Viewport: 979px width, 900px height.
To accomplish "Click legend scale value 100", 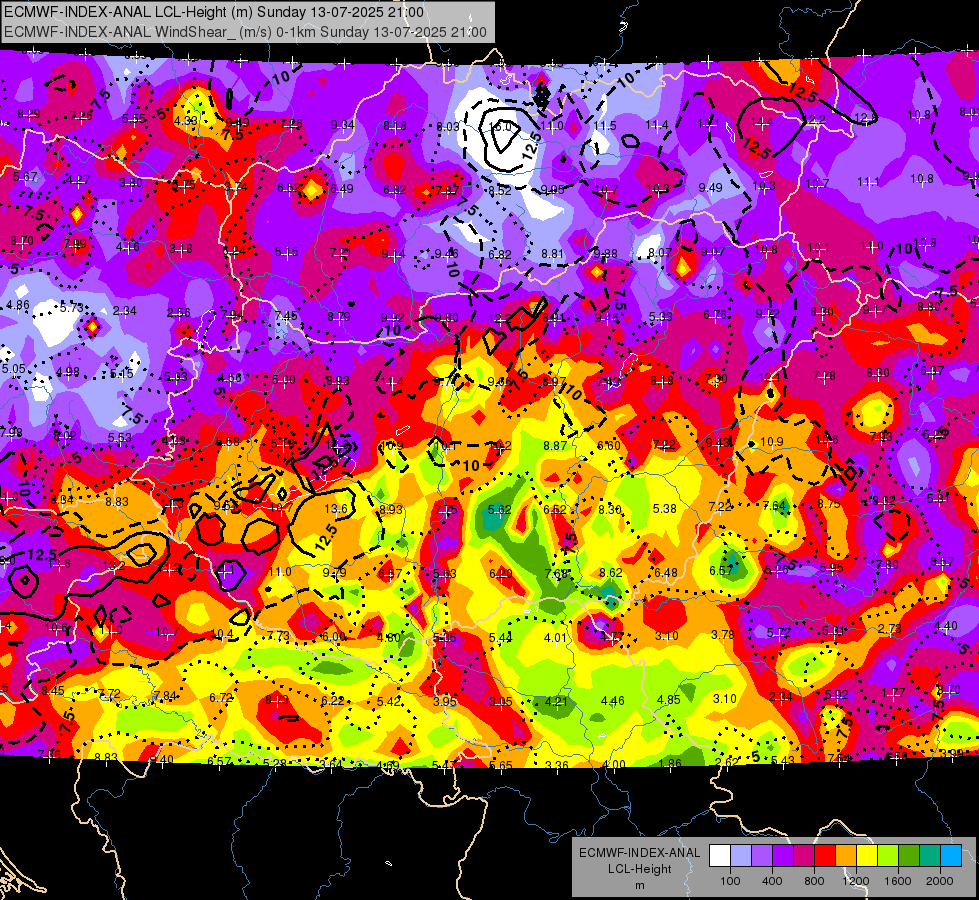I will point(730,881).
